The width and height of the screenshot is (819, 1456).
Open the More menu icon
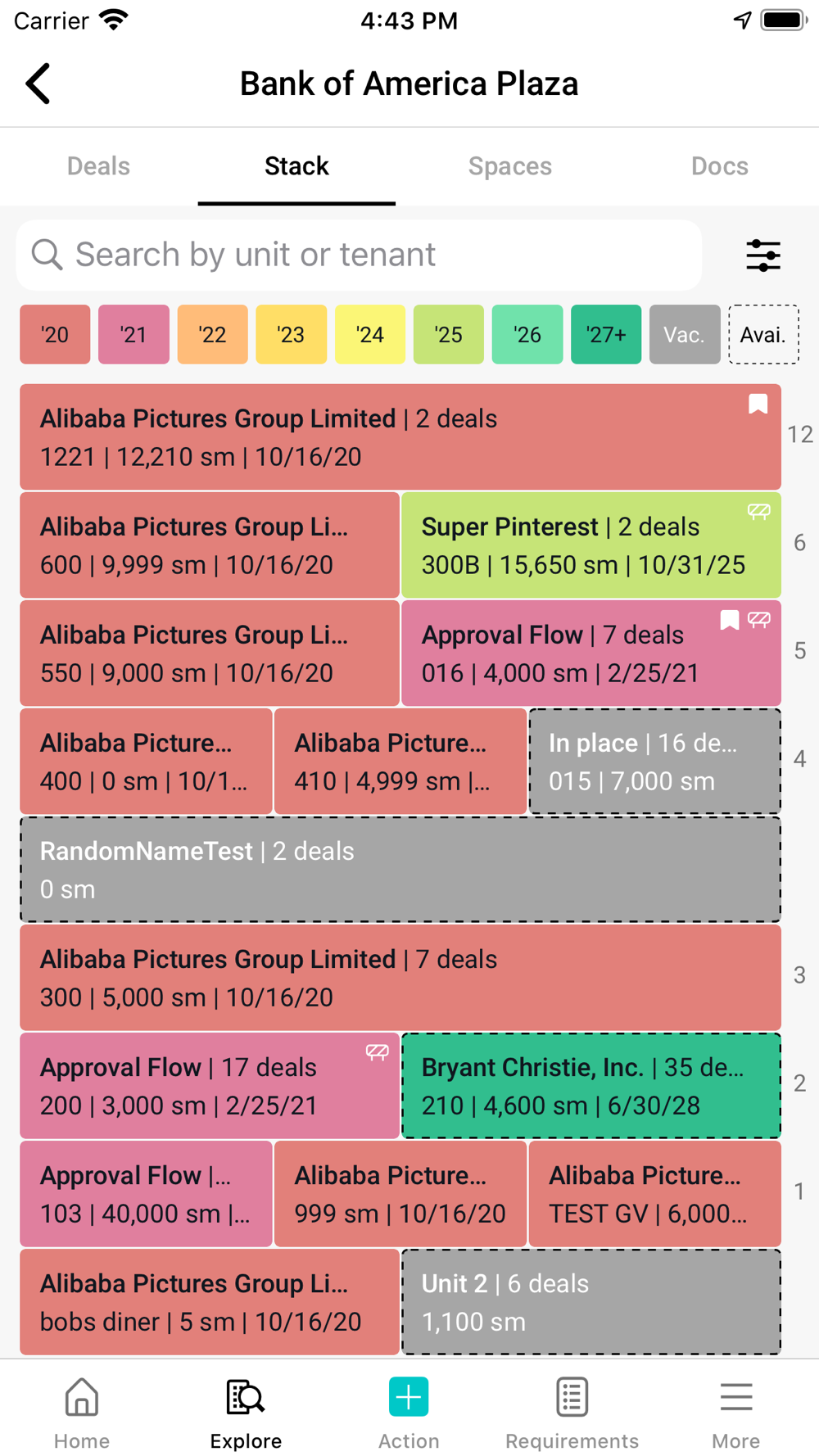point(735,1412)
